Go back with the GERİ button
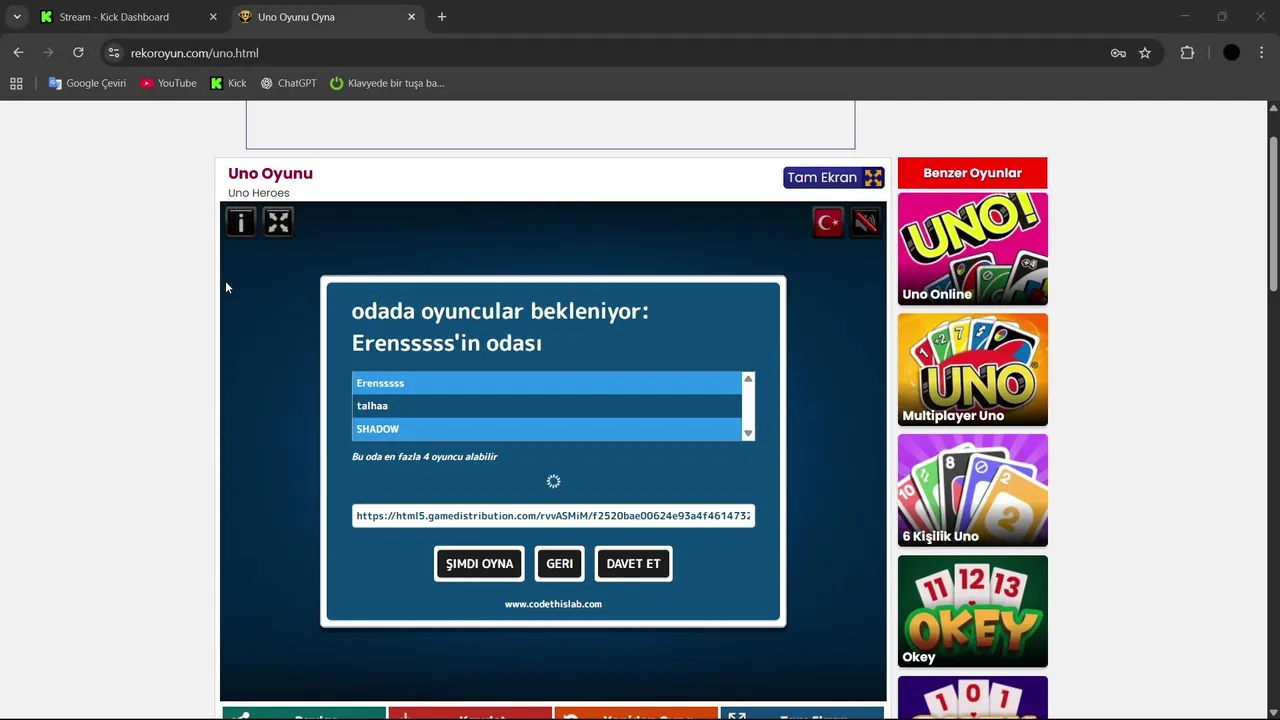The image size is (1280, 720). pyautogui.click(x=559, y=564)
